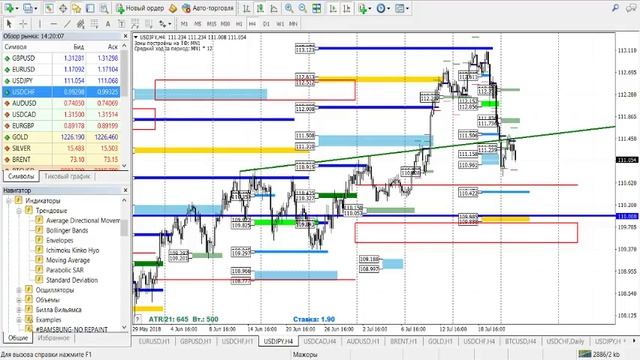Select the GBPUSD row in Market Watch
The width and height of the screenshot is (640, 360).
(61, 58)
